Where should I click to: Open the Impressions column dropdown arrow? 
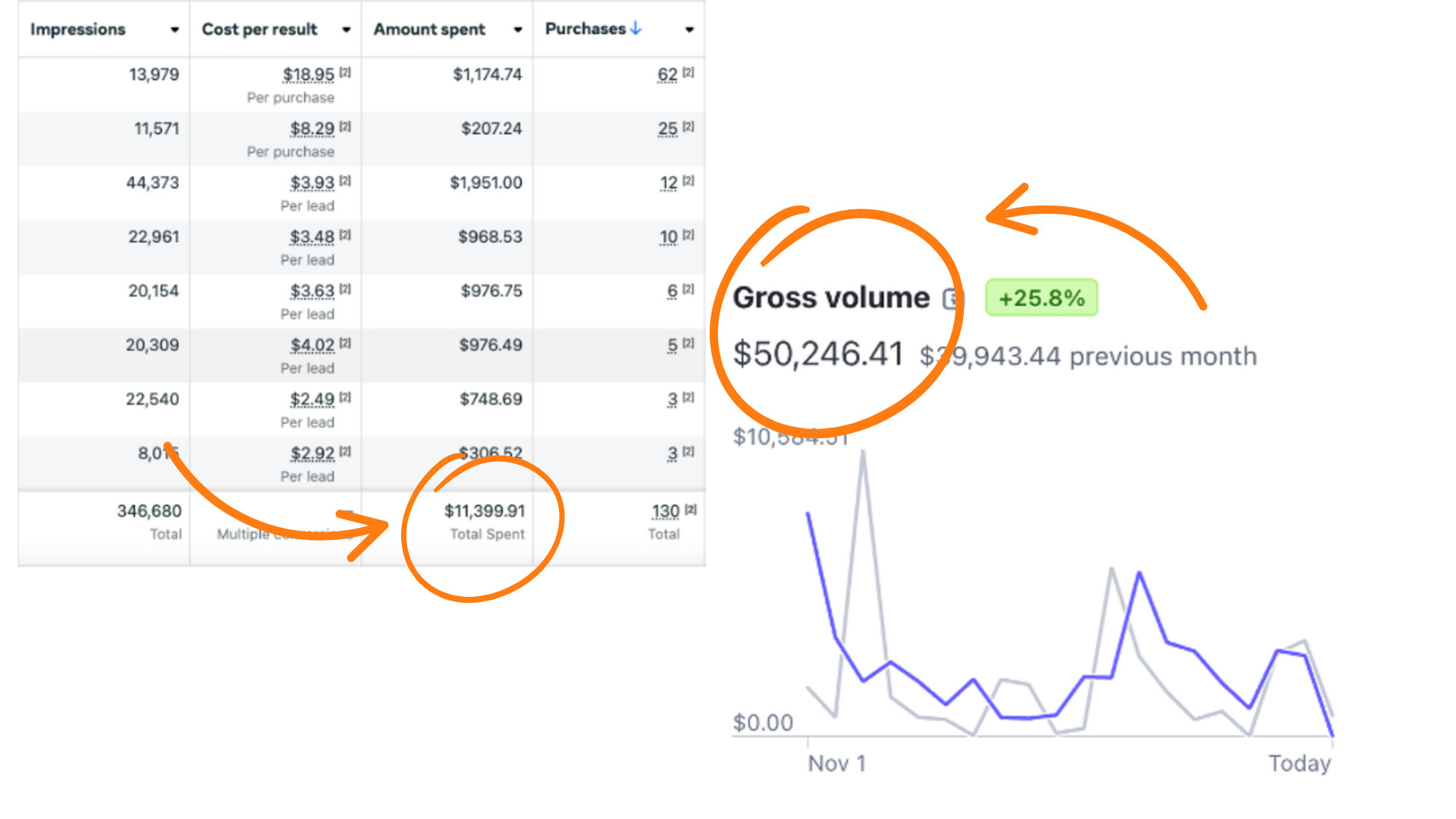point(174,30)
